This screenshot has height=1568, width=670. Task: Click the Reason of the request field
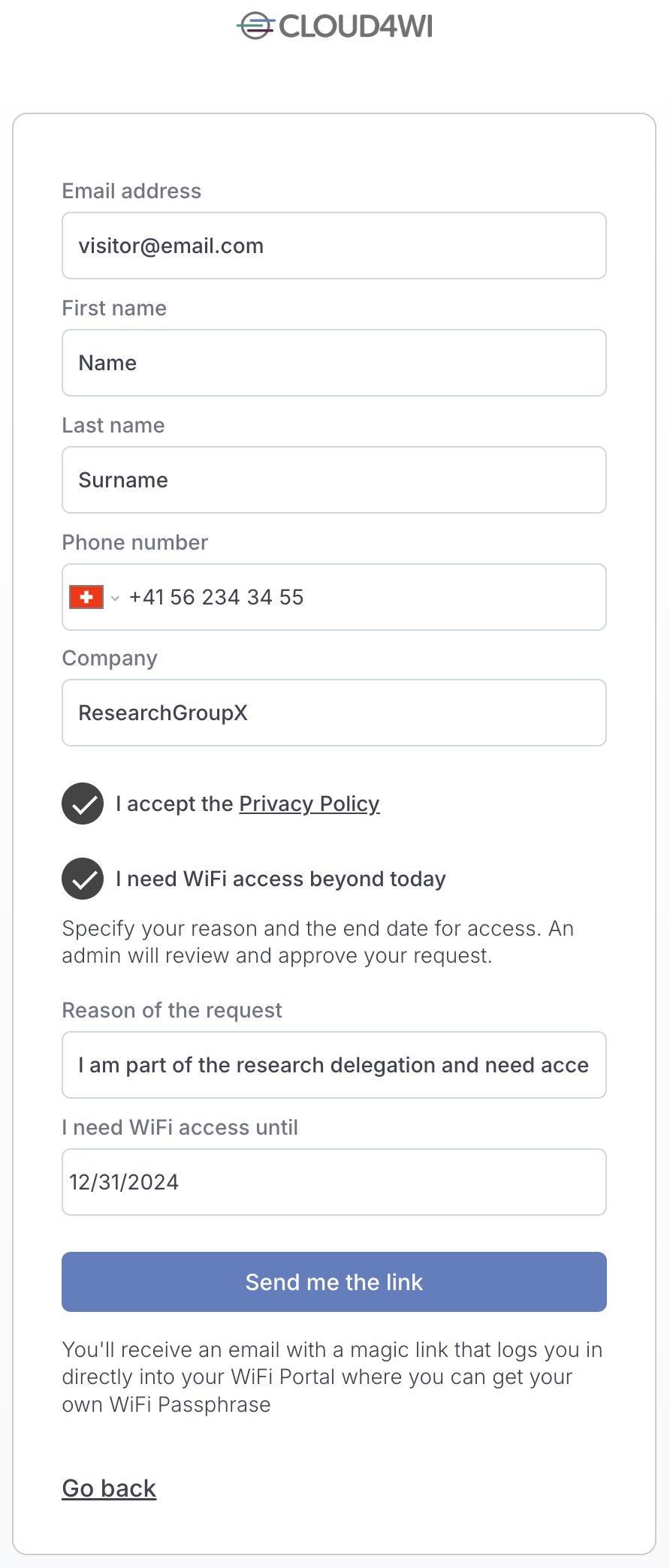(334, 1065)
